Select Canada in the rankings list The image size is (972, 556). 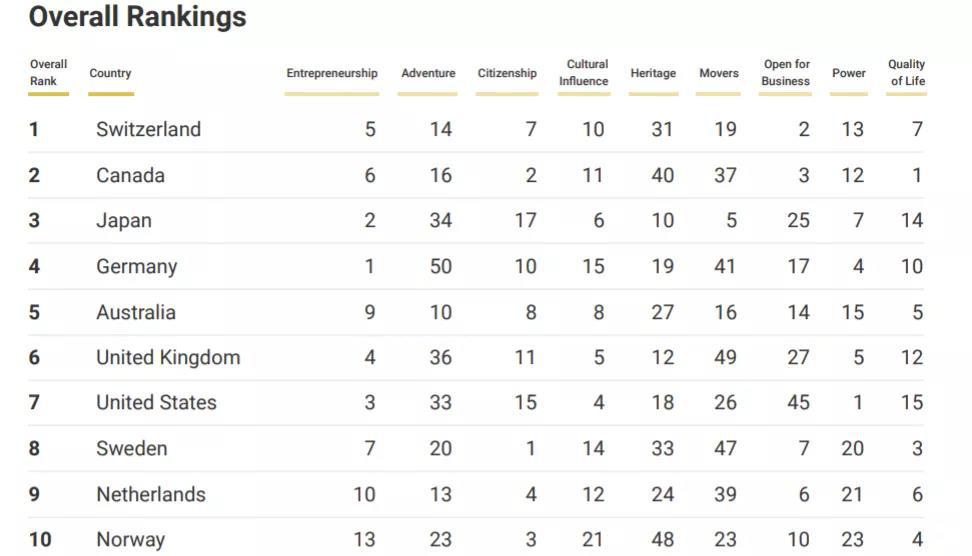click(130, 175)
